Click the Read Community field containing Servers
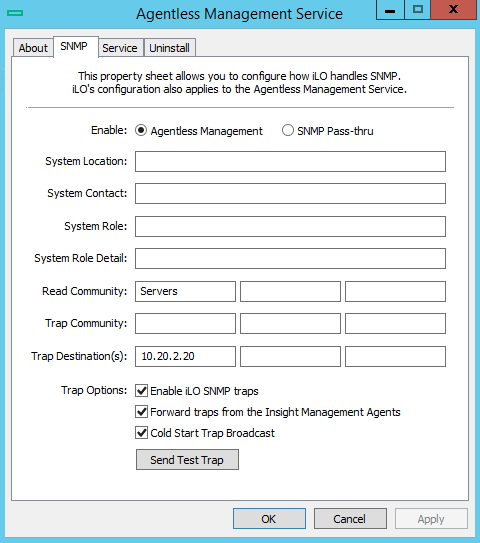480x543 pixels. tap(185, 291)
